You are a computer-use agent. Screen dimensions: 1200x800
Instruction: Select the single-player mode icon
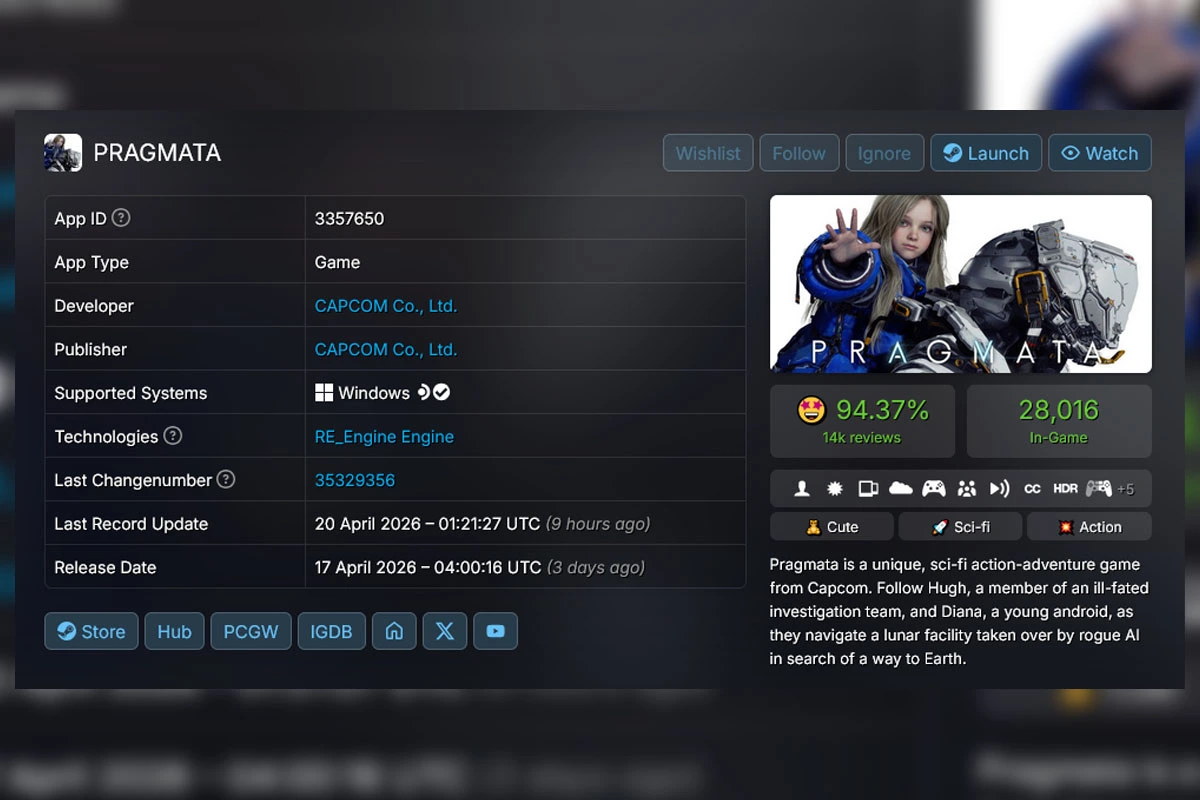pos(802,488)
